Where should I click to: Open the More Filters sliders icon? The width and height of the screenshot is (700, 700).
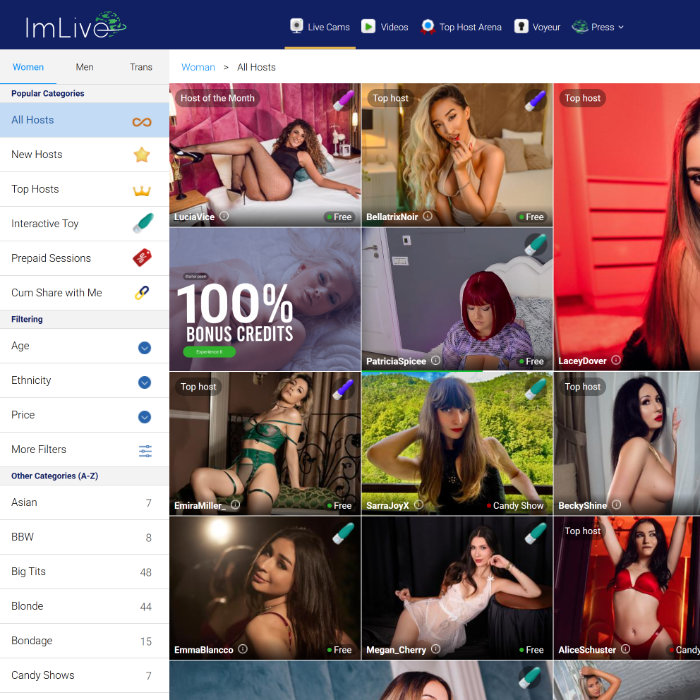(145, 450)
